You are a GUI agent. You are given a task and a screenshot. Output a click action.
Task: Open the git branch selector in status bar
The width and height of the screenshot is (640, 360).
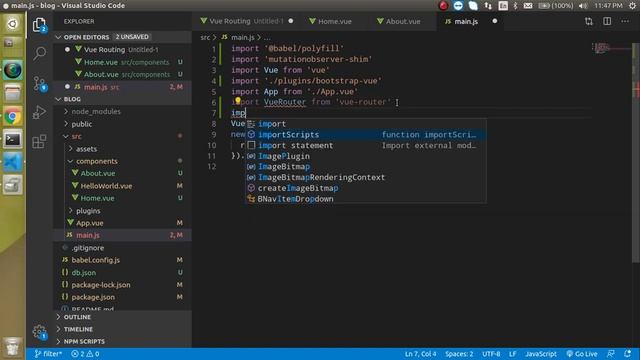pos(48,354)
